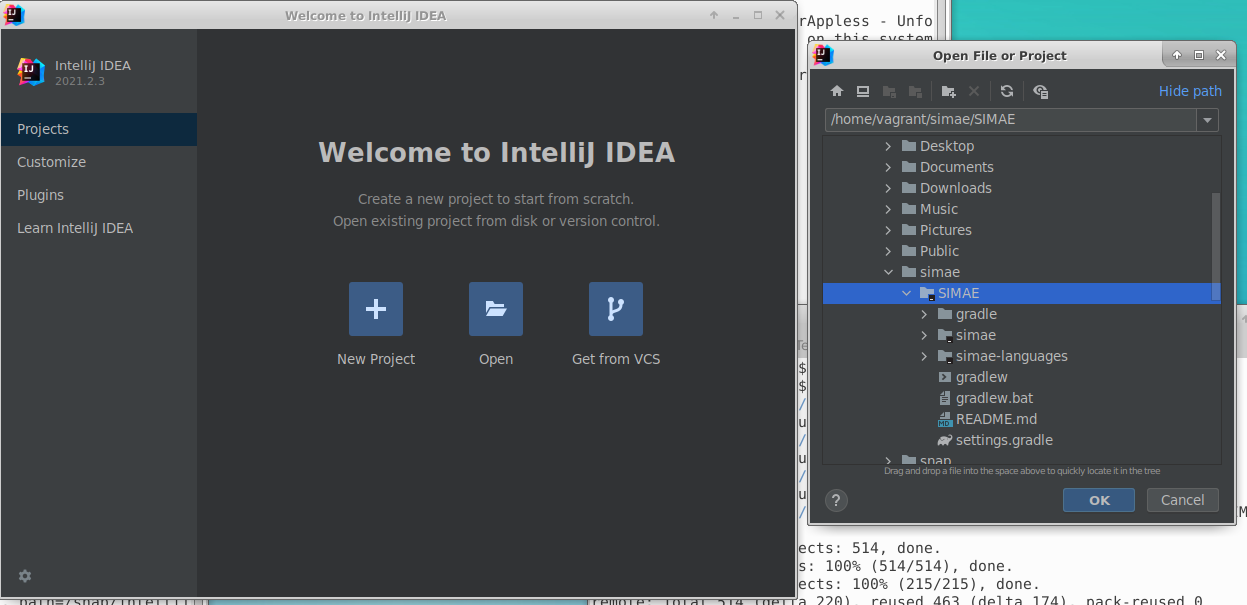1247x605 pixels.
Task: Expand the gradle folder
Action: pyautogui.click(x=924, y=314)
